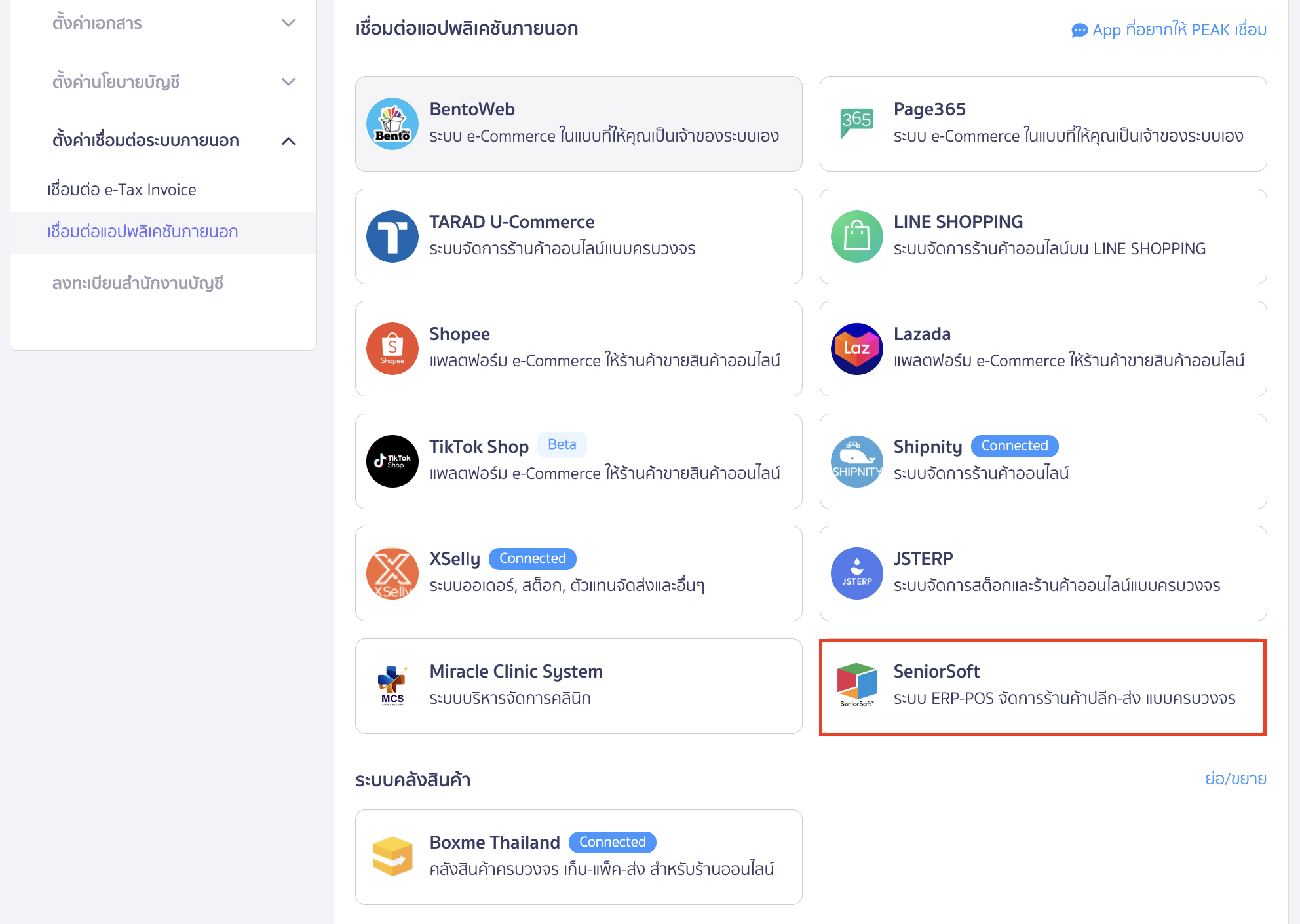Click the Boxme Thailand yellow box icon
1300x924 pixels.
click(392, 857)
